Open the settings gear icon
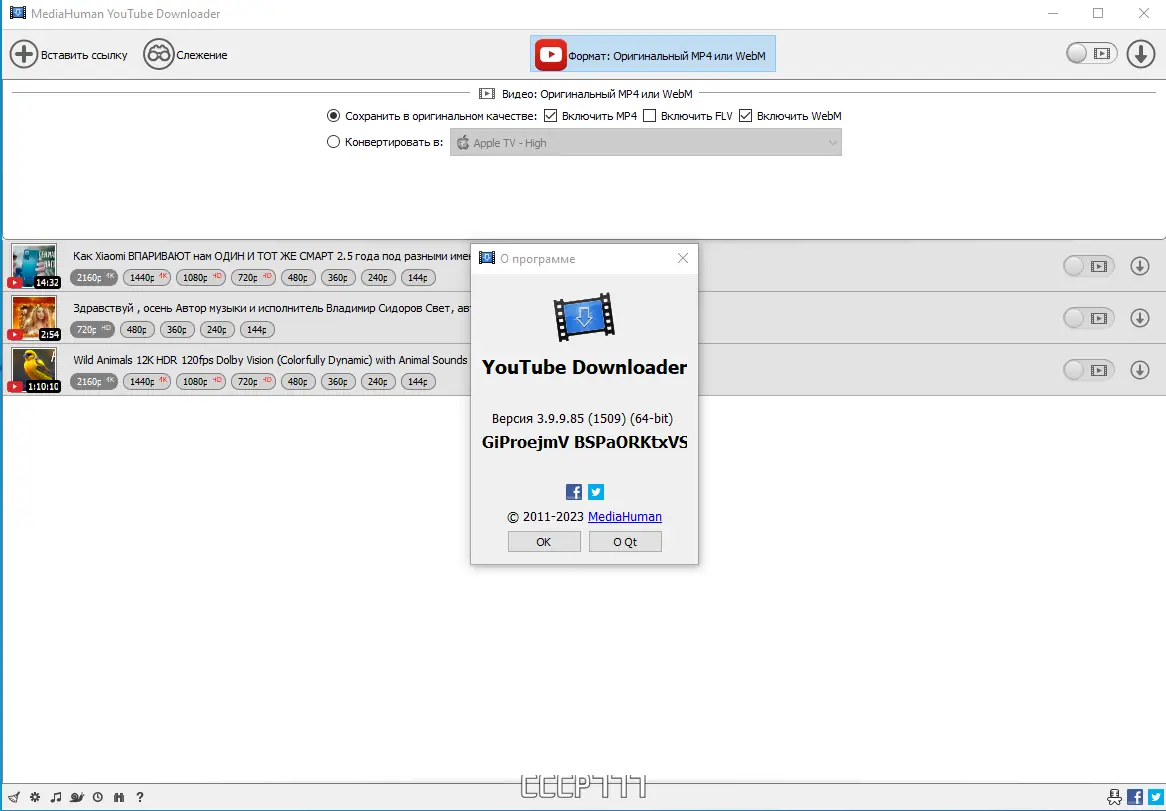The height and width of the screenshot is (811, 1166). tap(34, 797)
